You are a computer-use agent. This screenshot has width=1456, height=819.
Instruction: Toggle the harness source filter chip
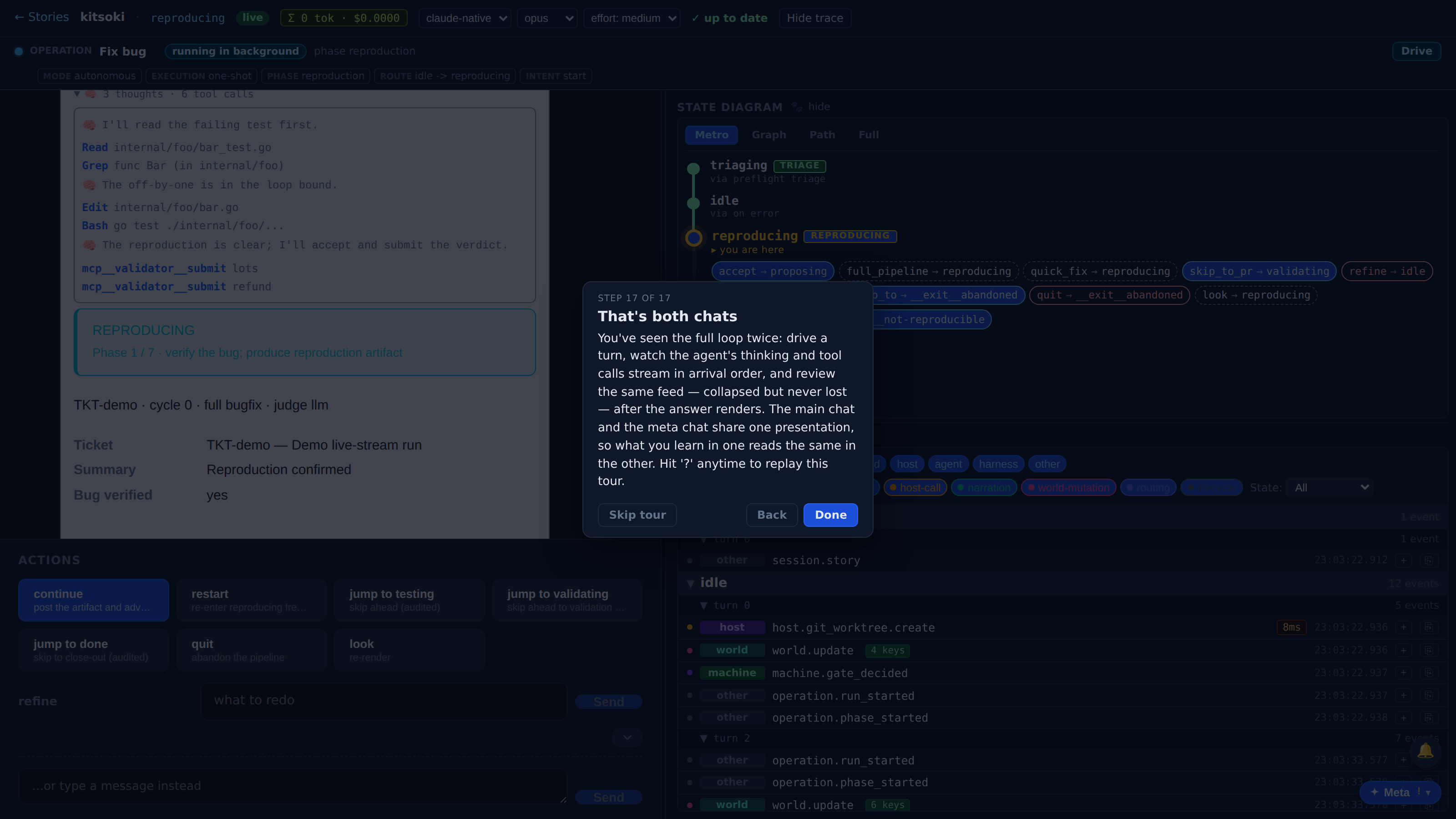(x=998, y=464)
